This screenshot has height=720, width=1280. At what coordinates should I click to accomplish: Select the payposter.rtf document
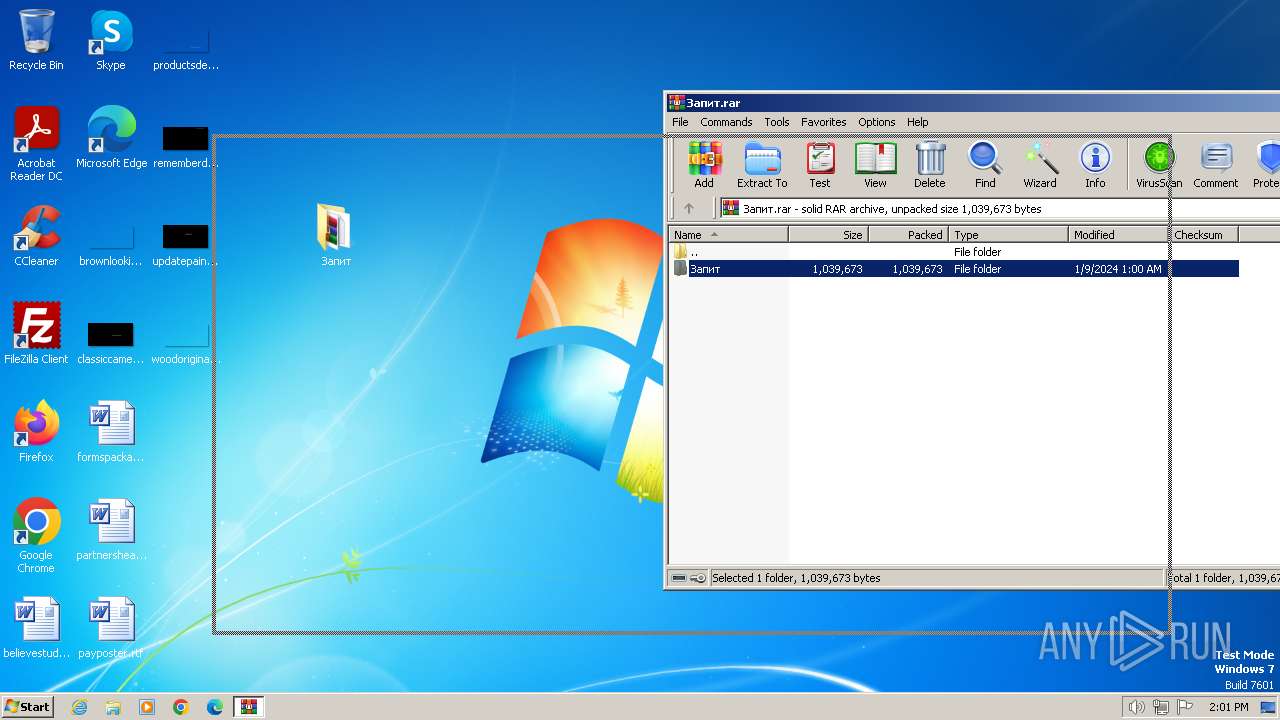(111, 628)
